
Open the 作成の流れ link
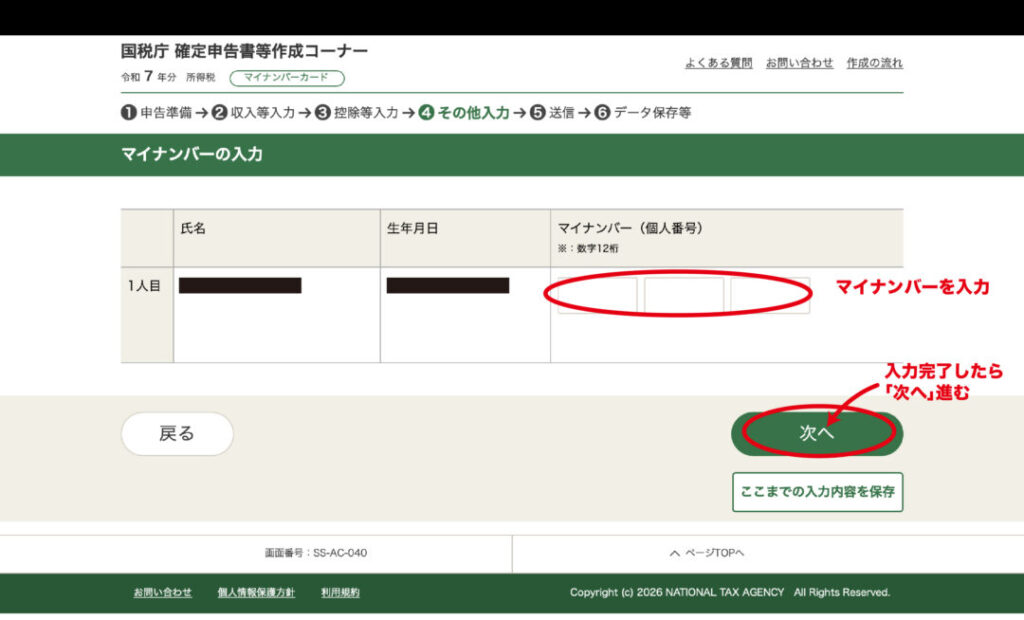[x=874, y=63]
